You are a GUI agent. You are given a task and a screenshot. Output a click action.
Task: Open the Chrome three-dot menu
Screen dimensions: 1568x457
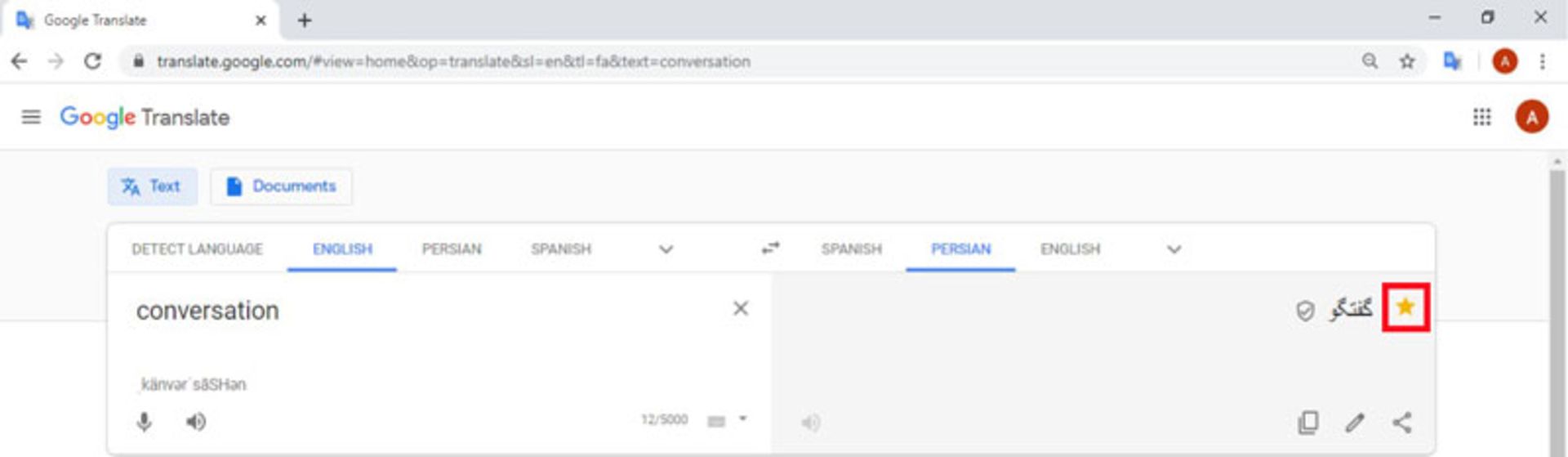pyautogui.click(x=1542, y=61)
